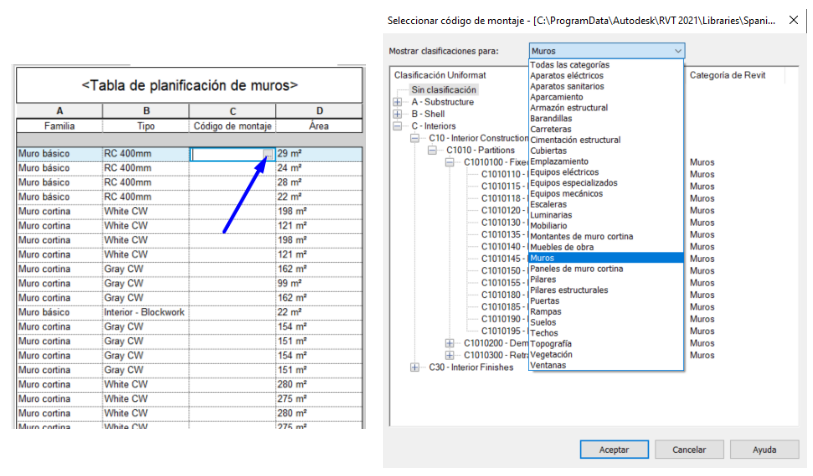
Task: Close the Seleccionar código de montaje dialog
Action: tap(793, 20)
